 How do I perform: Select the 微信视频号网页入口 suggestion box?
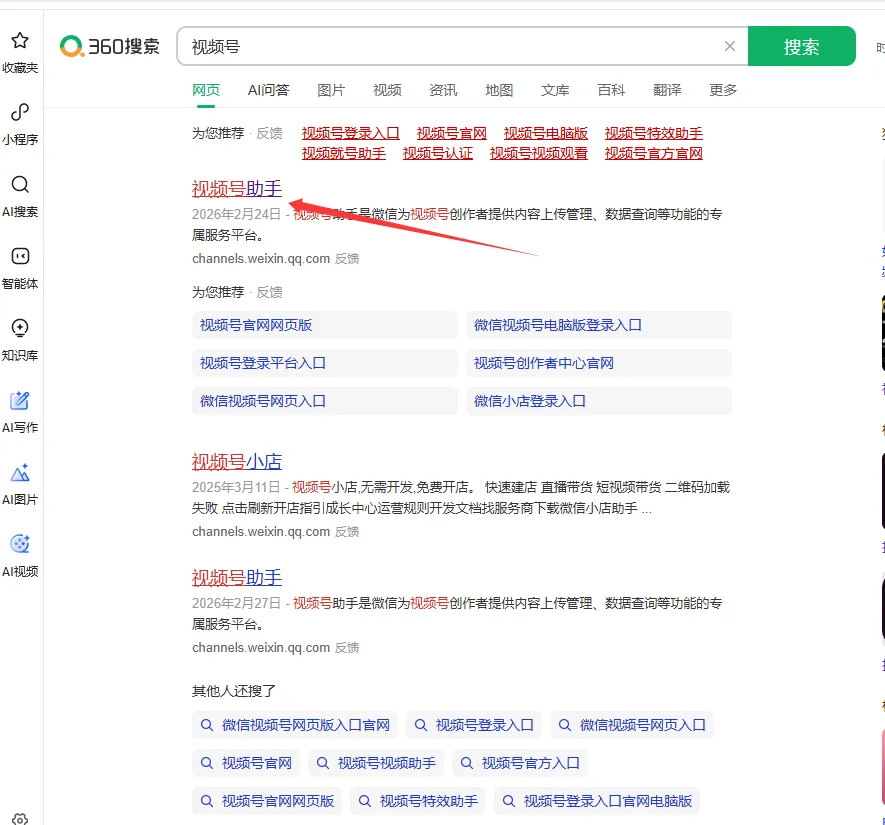325,401
